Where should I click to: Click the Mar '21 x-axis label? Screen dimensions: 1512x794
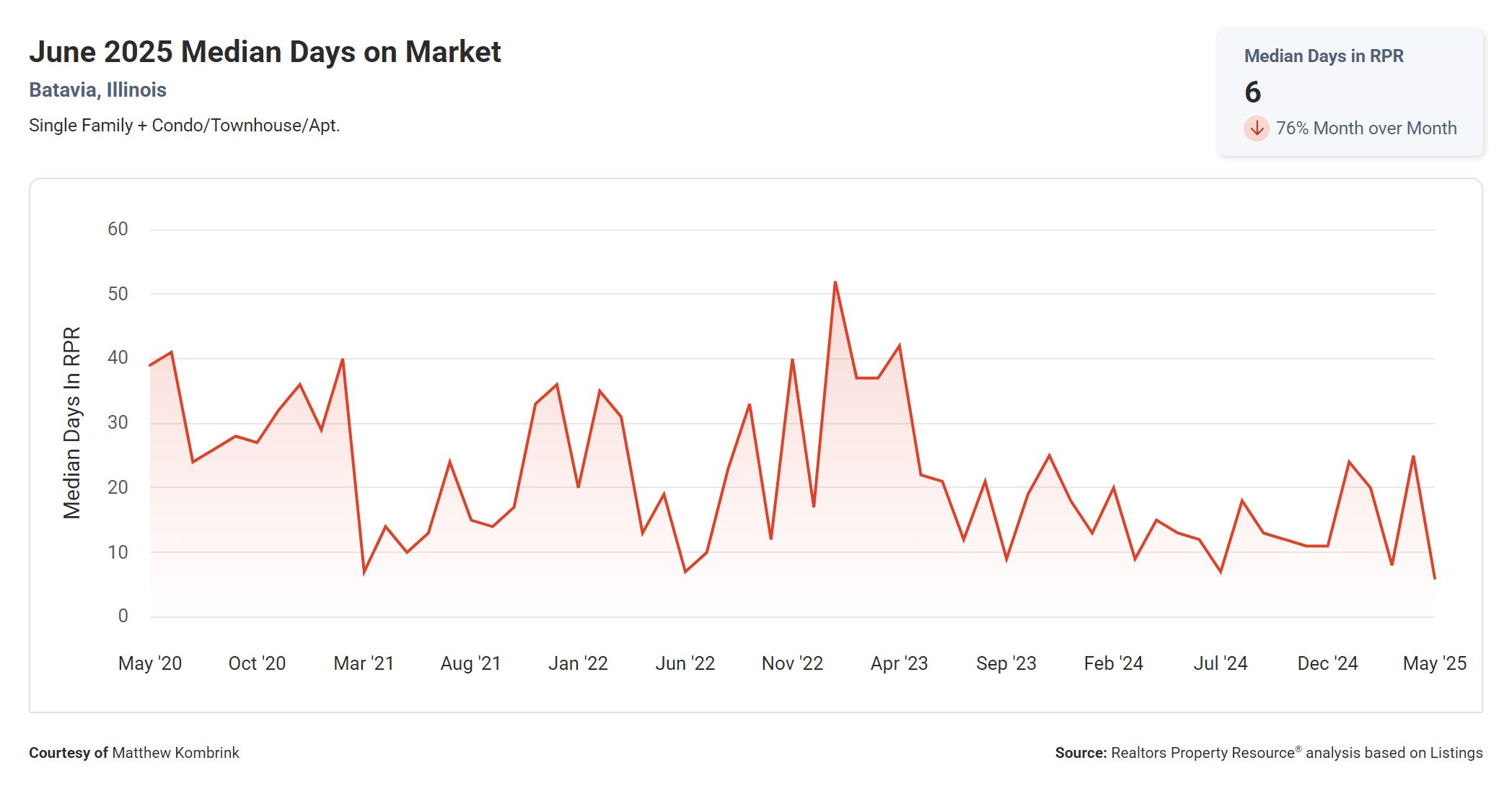pyautogui.click(x=364, y=663)
